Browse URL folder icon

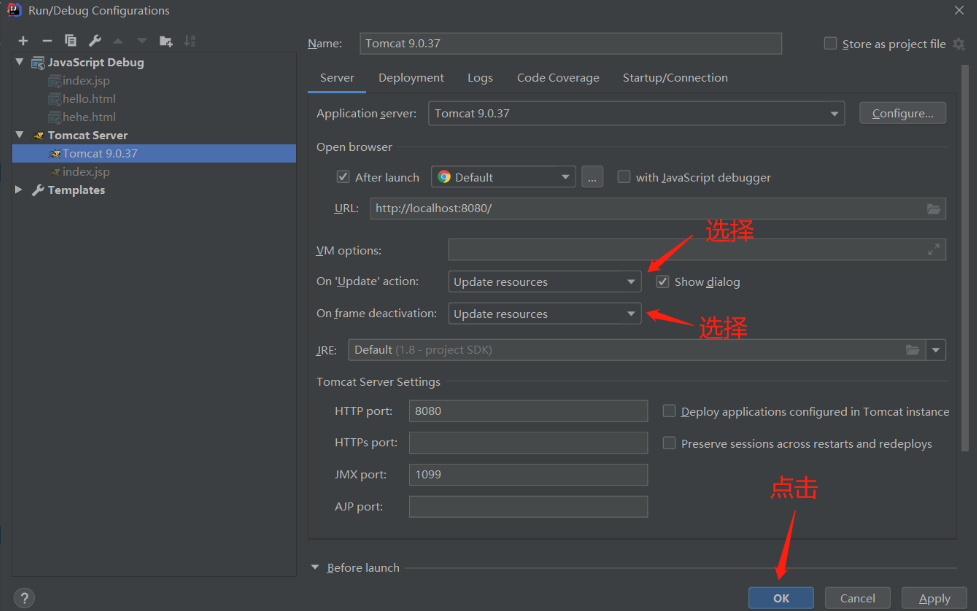point(933,209)
